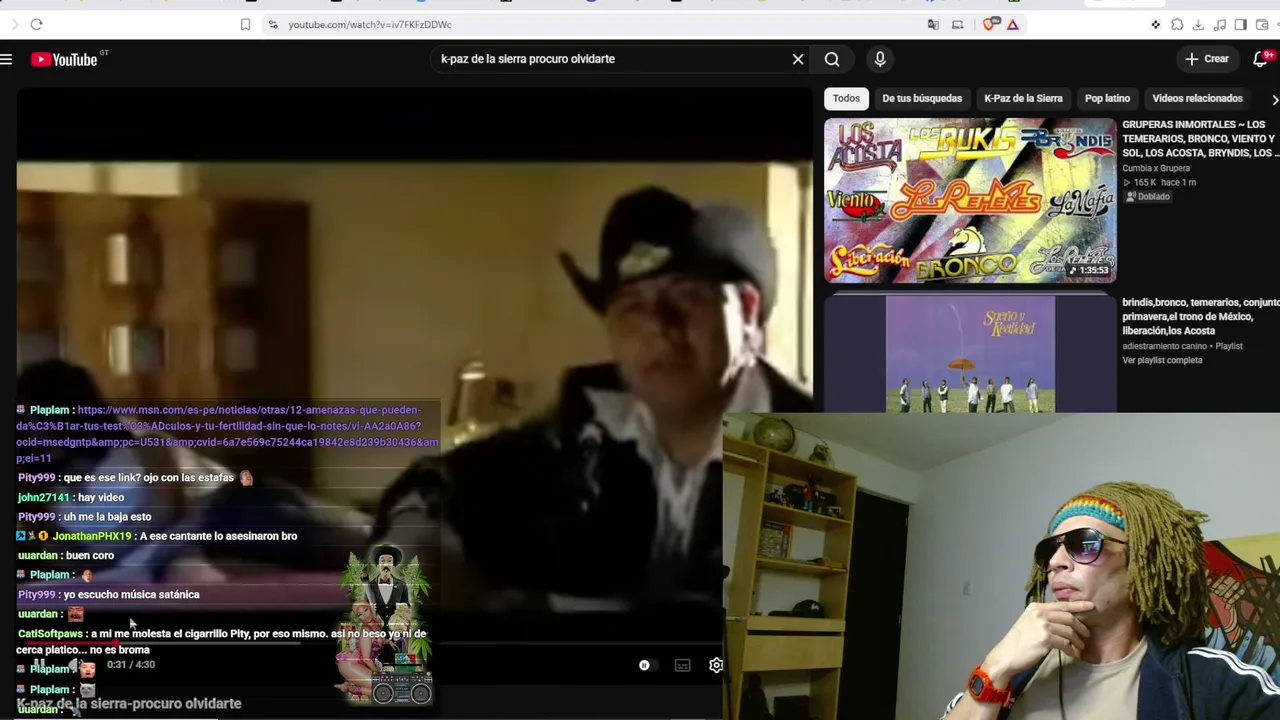The height and width of the screenshot is (720, 1280).
Task: Click the checkered extension icon in the toolbar
Action: (1156, 24)
